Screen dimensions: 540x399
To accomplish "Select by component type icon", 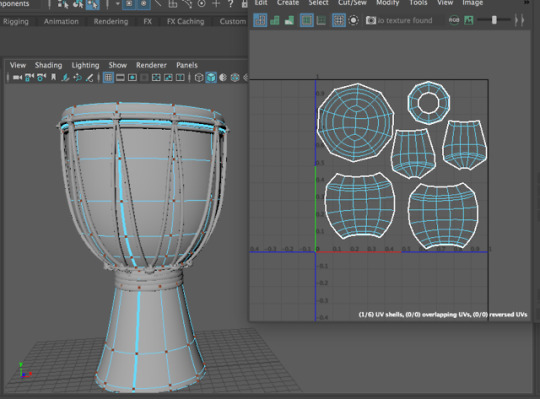I will (x=92, y=4).
